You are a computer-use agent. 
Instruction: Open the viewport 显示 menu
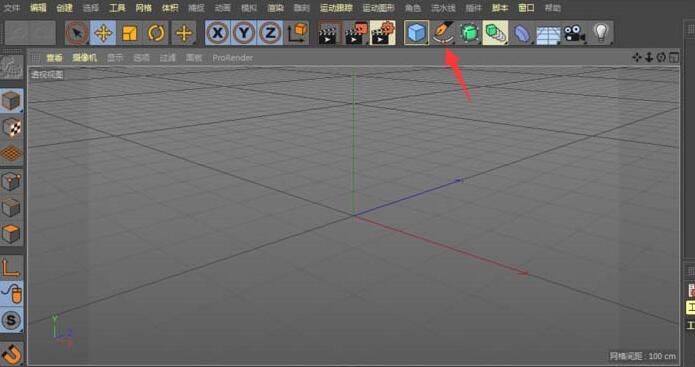[115, 58]
